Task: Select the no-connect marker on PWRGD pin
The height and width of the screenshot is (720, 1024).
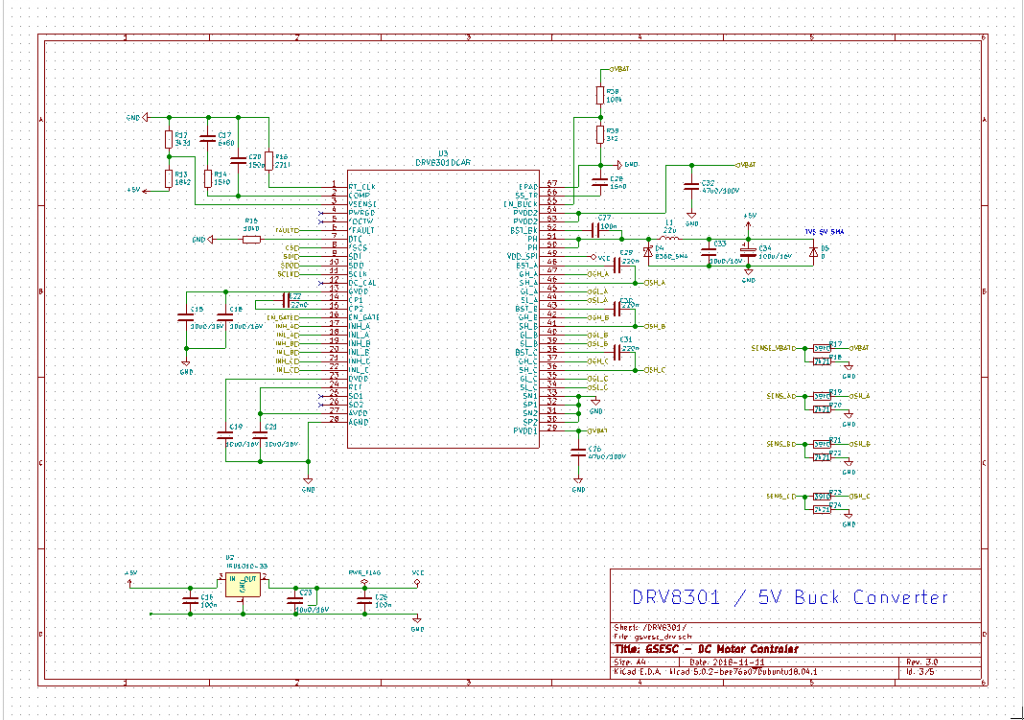Action: (321, 213)
